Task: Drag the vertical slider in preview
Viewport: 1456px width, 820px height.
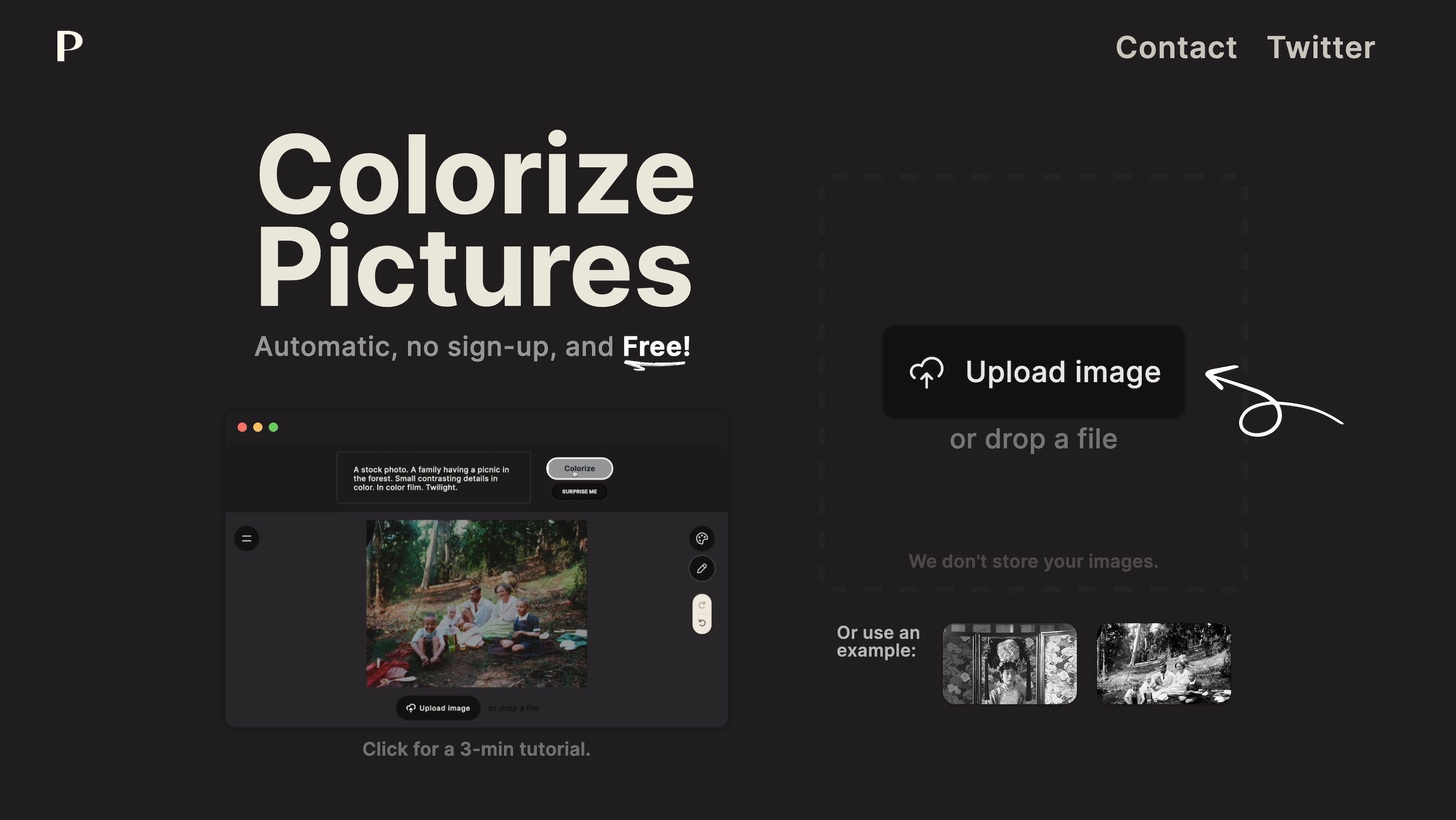Action: pos(702,614)
